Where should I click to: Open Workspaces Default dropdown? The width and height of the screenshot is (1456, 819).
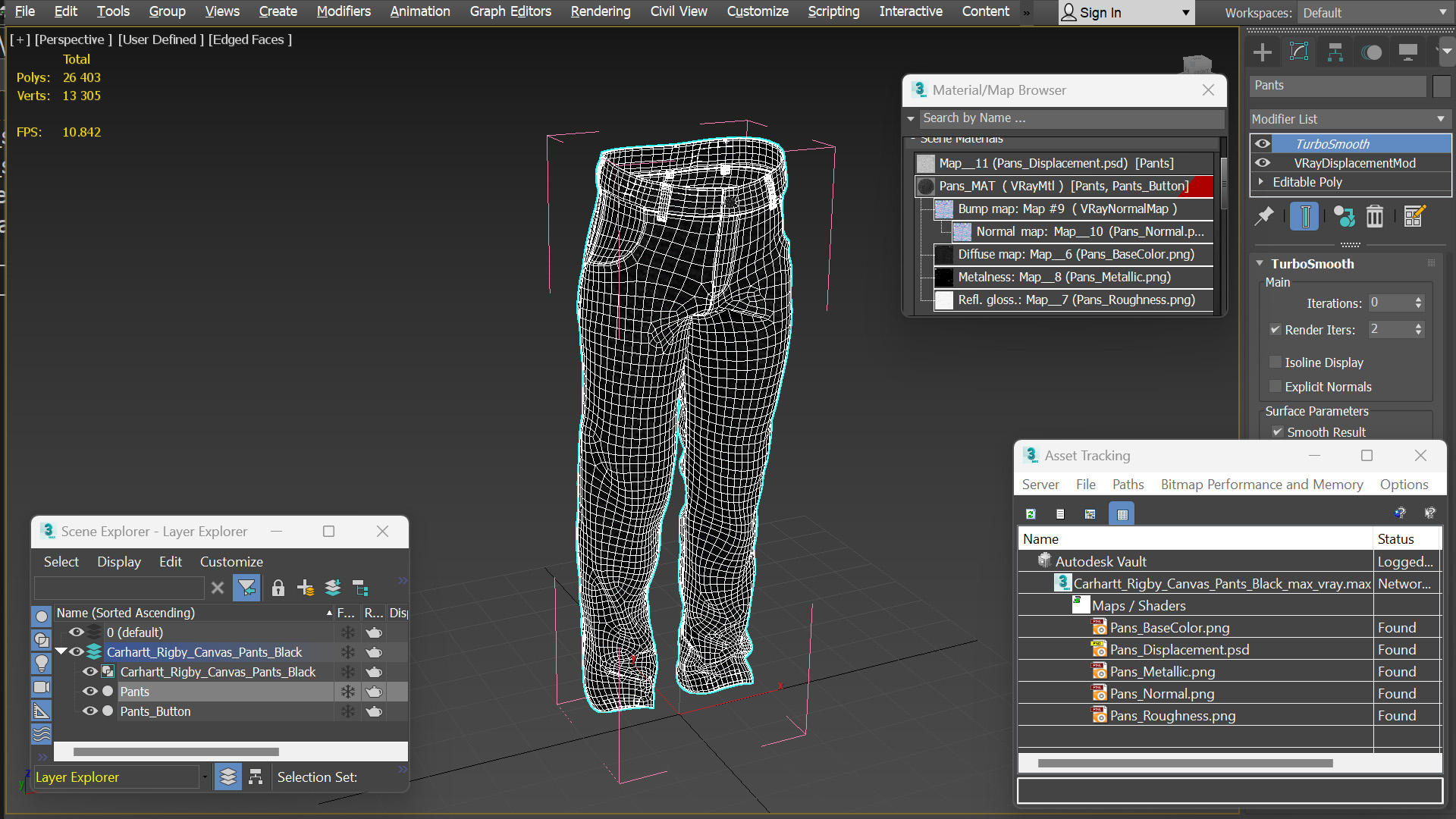(1374, 13)
